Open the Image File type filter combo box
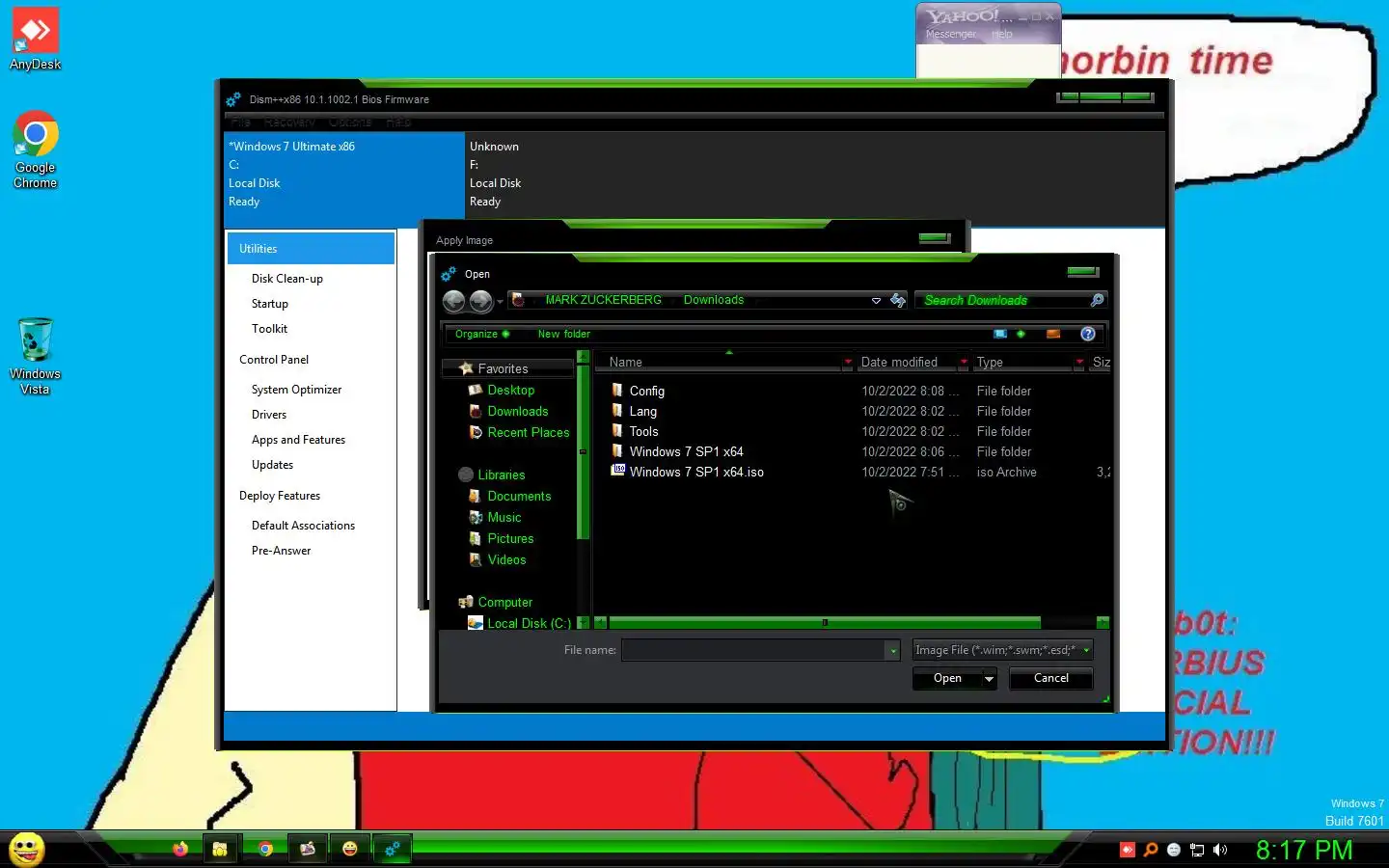 1003,650
